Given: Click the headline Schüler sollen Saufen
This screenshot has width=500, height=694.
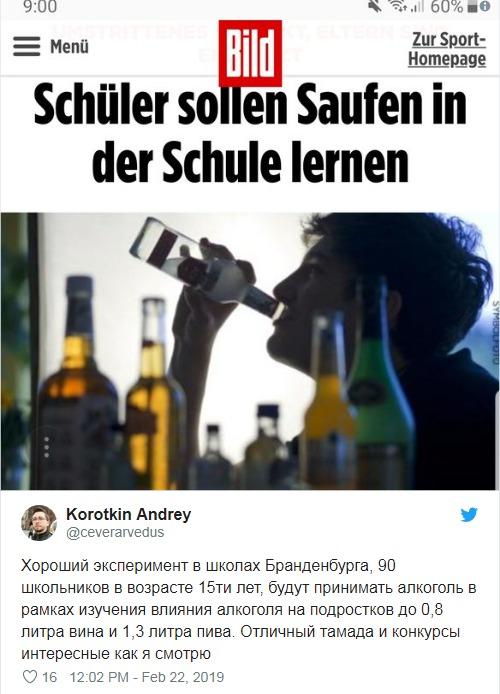Looking at the screenshot, I should pyautogui.click(x=250, y=134).
